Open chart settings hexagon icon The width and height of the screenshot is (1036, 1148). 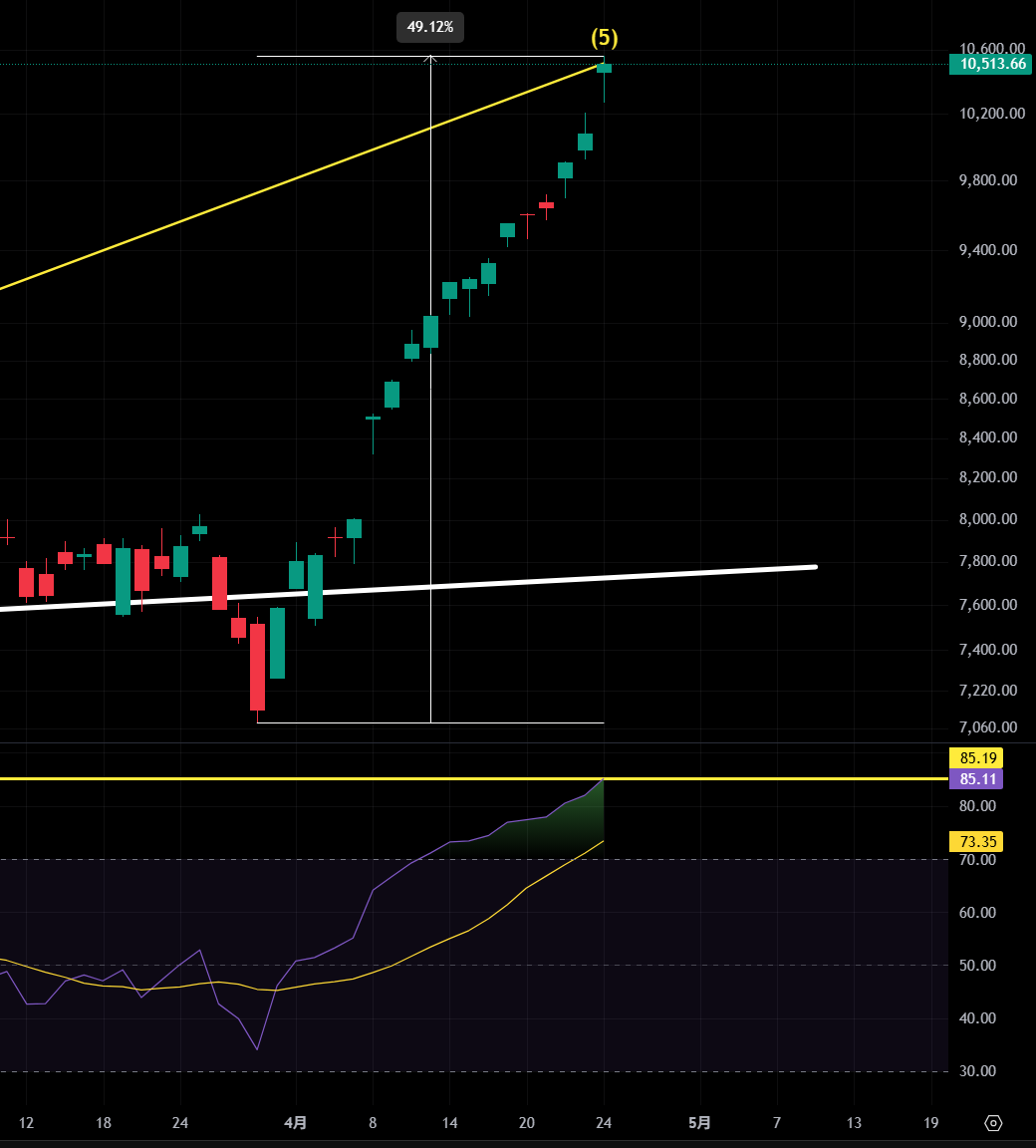click(x=993, y=1123)
